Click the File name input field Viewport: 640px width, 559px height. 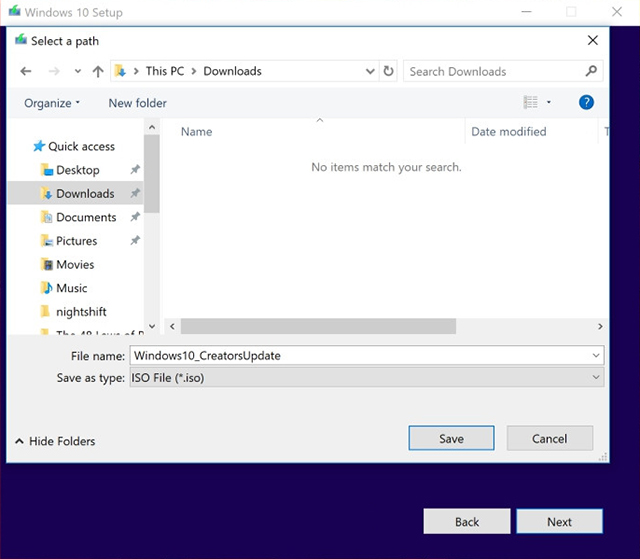[360, 355]
